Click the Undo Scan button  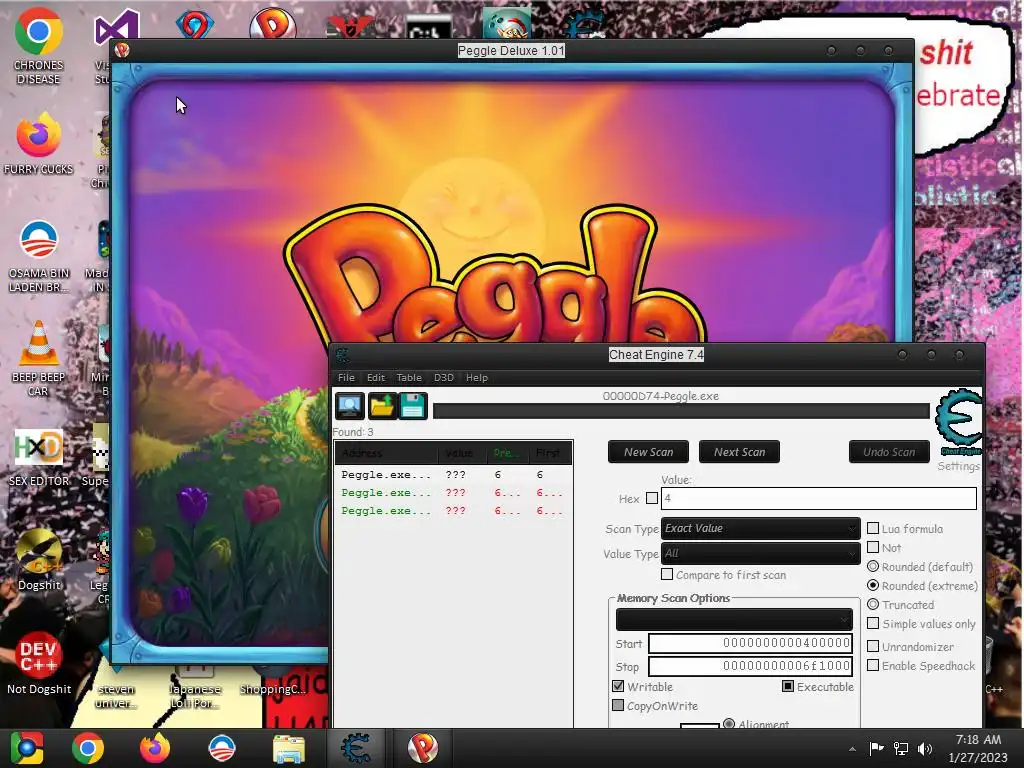tap(889, 452)
